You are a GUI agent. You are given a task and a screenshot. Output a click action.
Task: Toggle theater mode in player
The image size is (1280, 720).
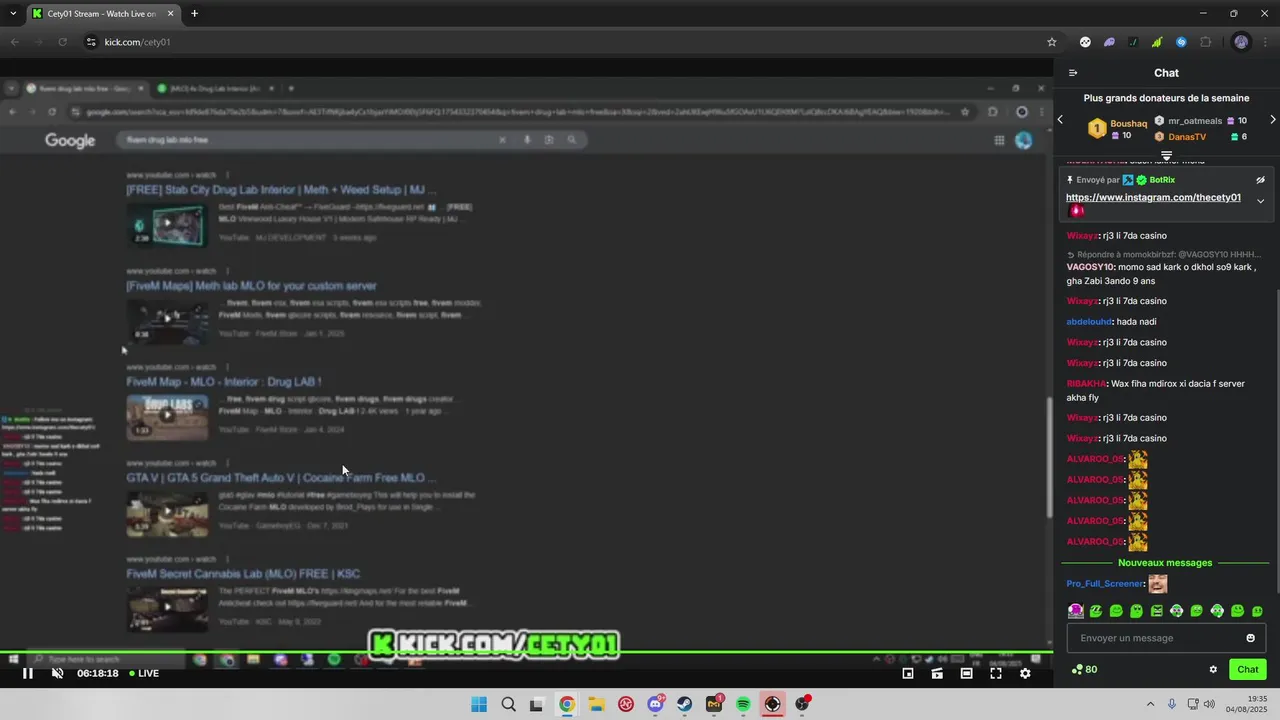[x=966, y=673]
